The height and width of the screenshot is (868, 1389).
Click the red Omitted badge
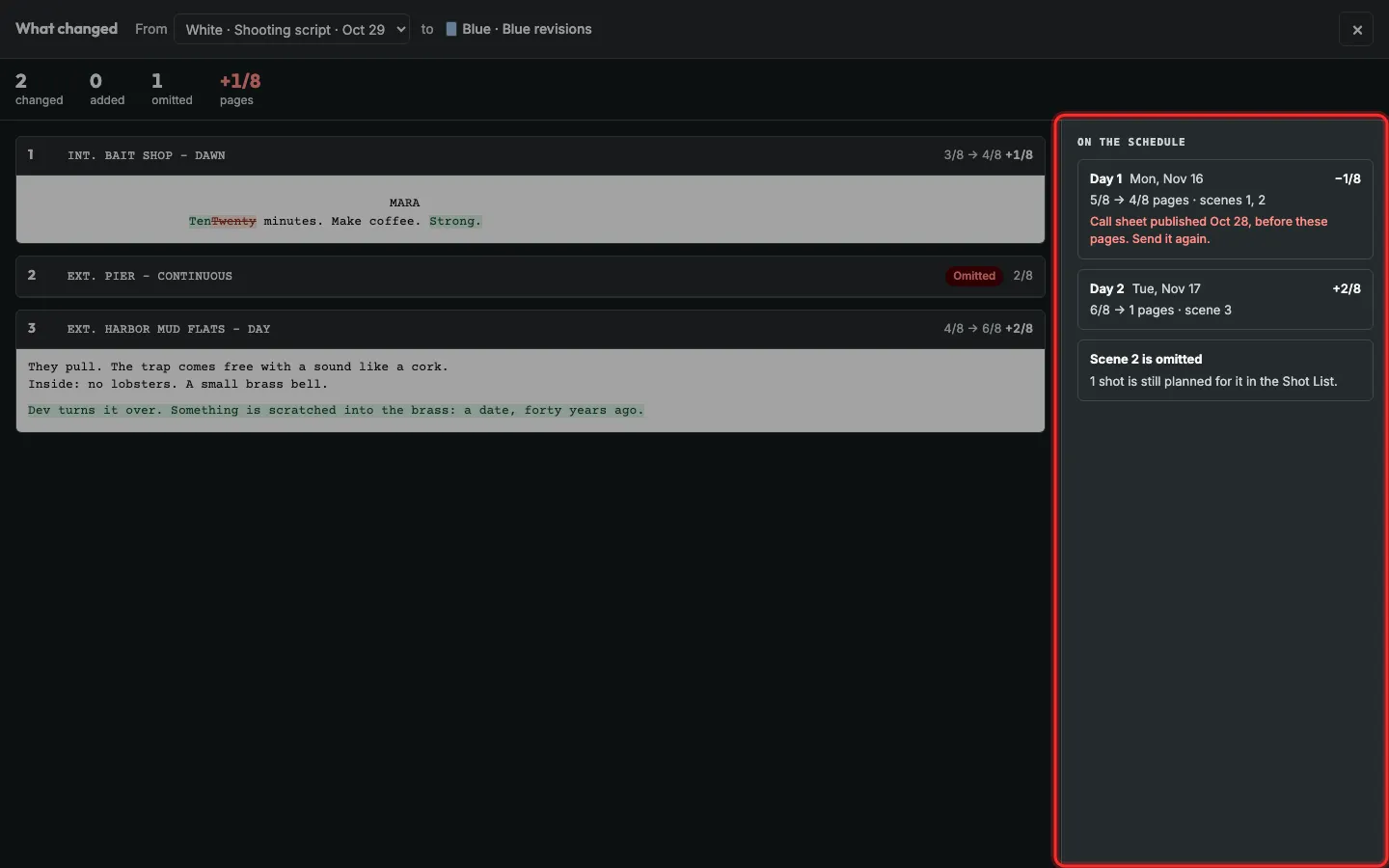pos(973,276)
